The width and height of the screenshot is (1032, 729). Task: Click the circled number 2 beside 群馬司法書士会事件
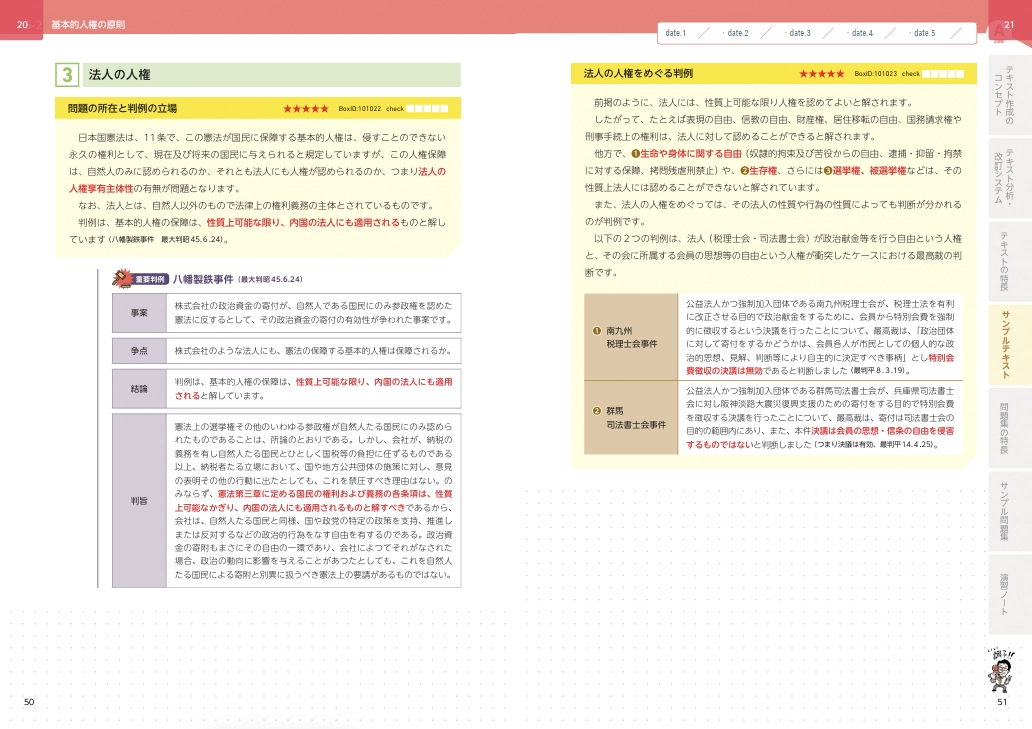(x=597, y=411)
